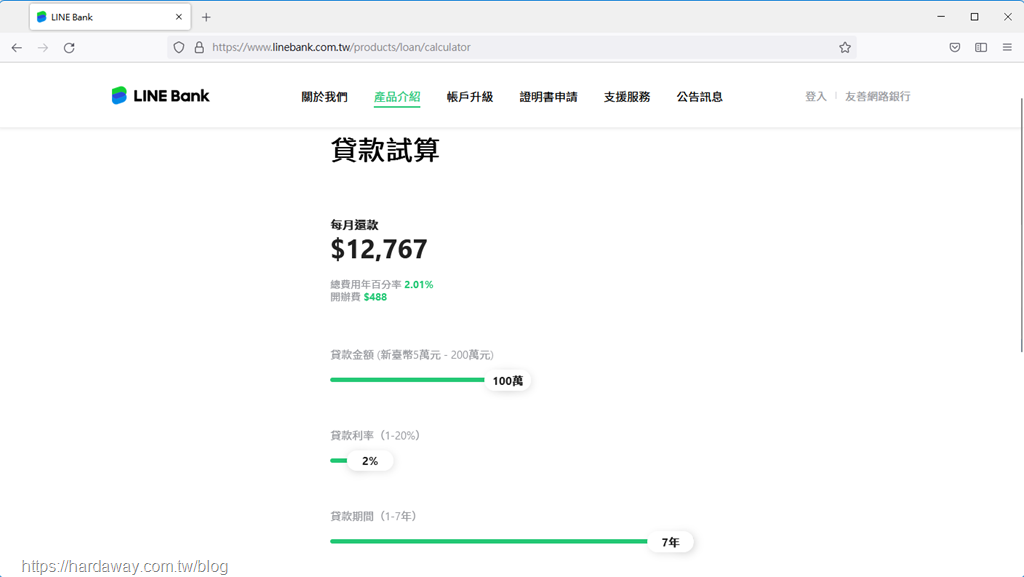The height and width of the screenshot is (577, 1024).
Task: Bookmark this page with the star
Action: [x=845, y=48]
